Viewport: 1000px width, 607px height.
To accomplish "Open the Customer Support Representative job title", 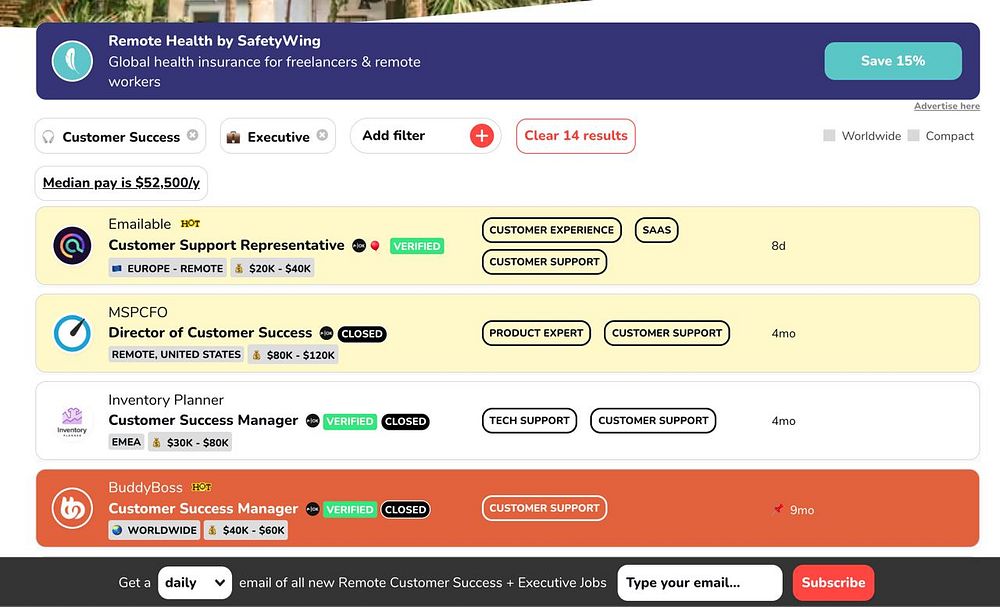I will click(226, 245).
